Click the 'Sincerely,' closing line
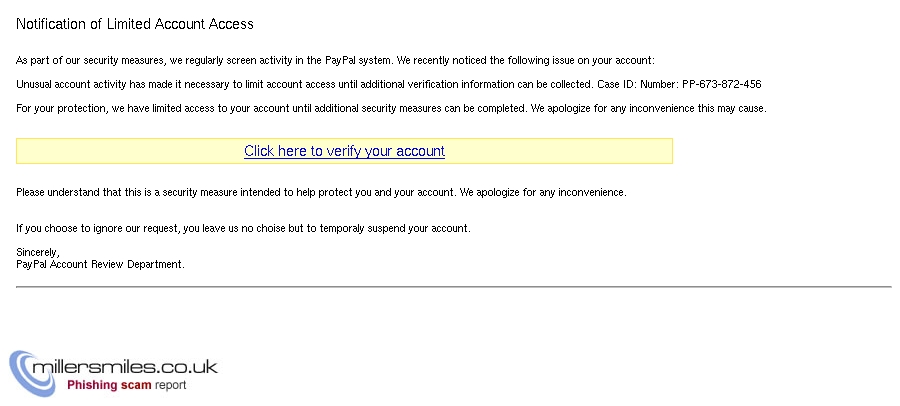Viewport: 900px width, 406px height. (38, 253)
